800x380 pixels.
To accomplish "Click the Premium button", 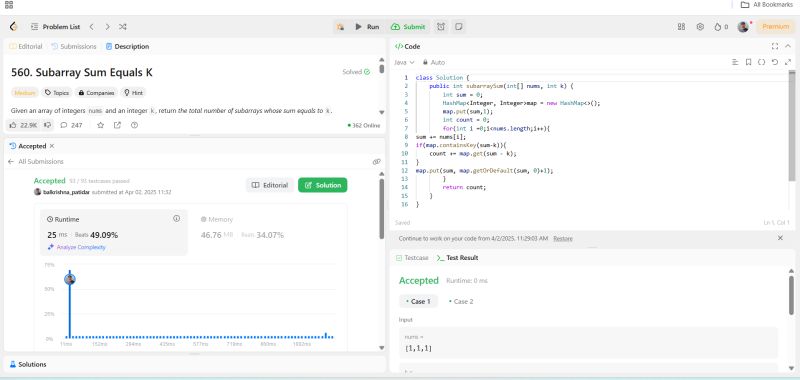I will (776, 27).
